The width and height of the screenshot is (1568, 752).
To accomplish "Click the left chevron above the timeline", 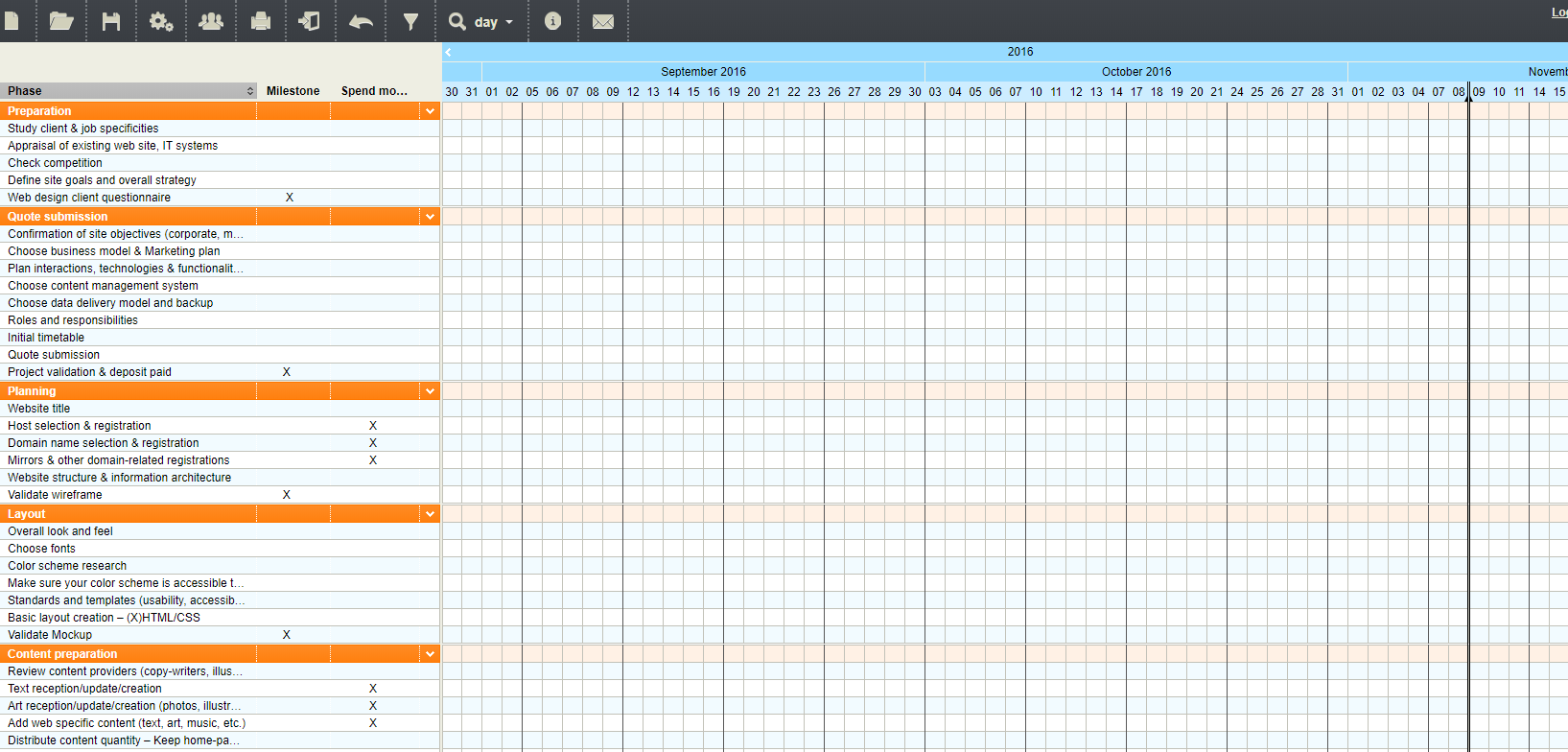I will (448, 52).
